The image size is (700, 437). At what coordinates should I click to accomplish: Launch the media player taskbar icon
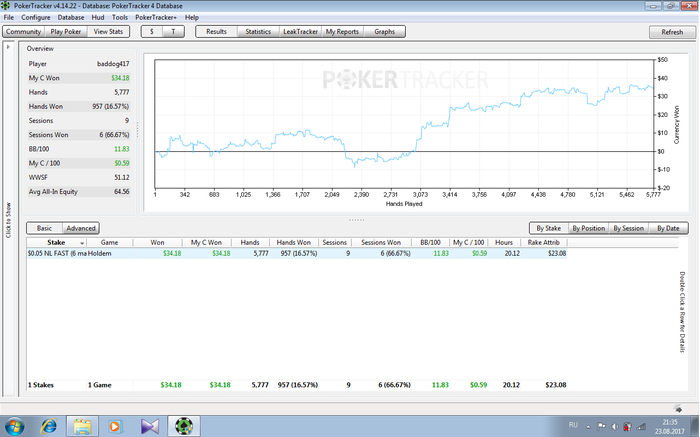click(x=116, y=426)
